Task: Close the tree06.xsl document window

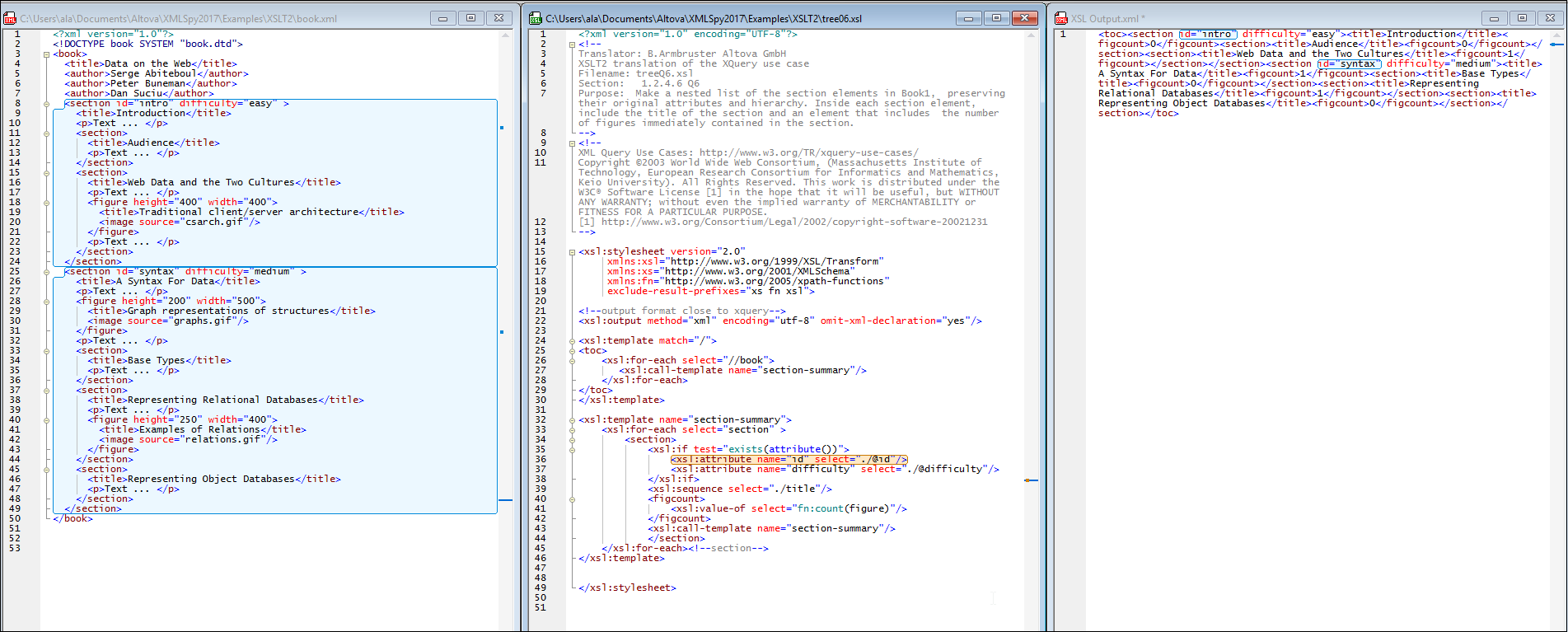Action: pyautogui.click(x=1024, y=18)
